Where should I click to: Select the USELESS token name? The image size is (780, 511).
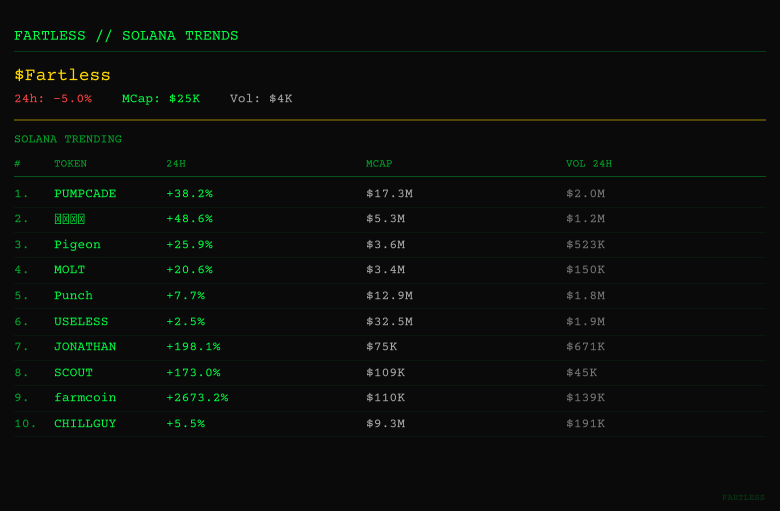81,321
